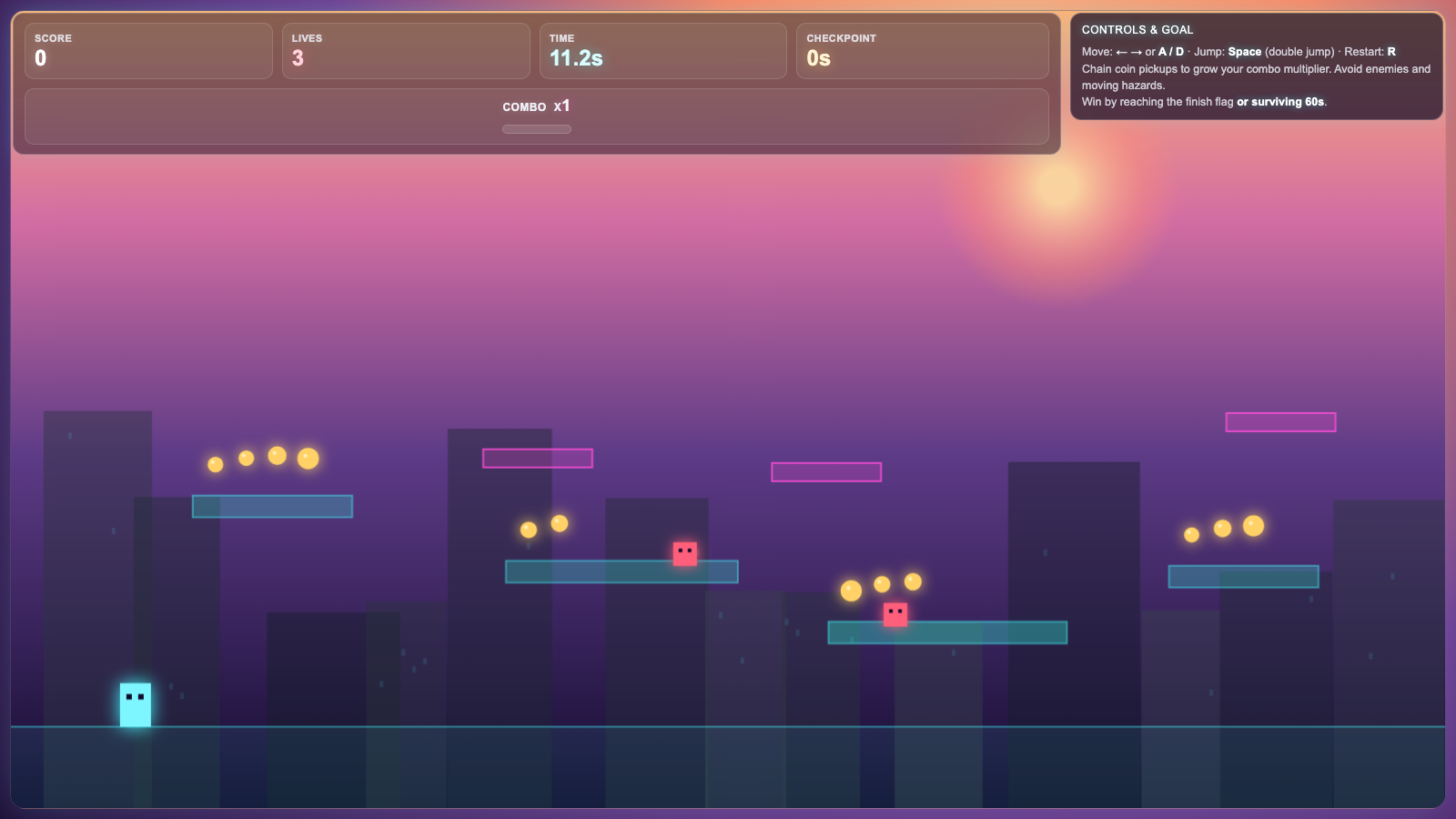Click the COMBO x1 label
The height and width of the screenshot is (819, 1456).
(x=536, y=106)
